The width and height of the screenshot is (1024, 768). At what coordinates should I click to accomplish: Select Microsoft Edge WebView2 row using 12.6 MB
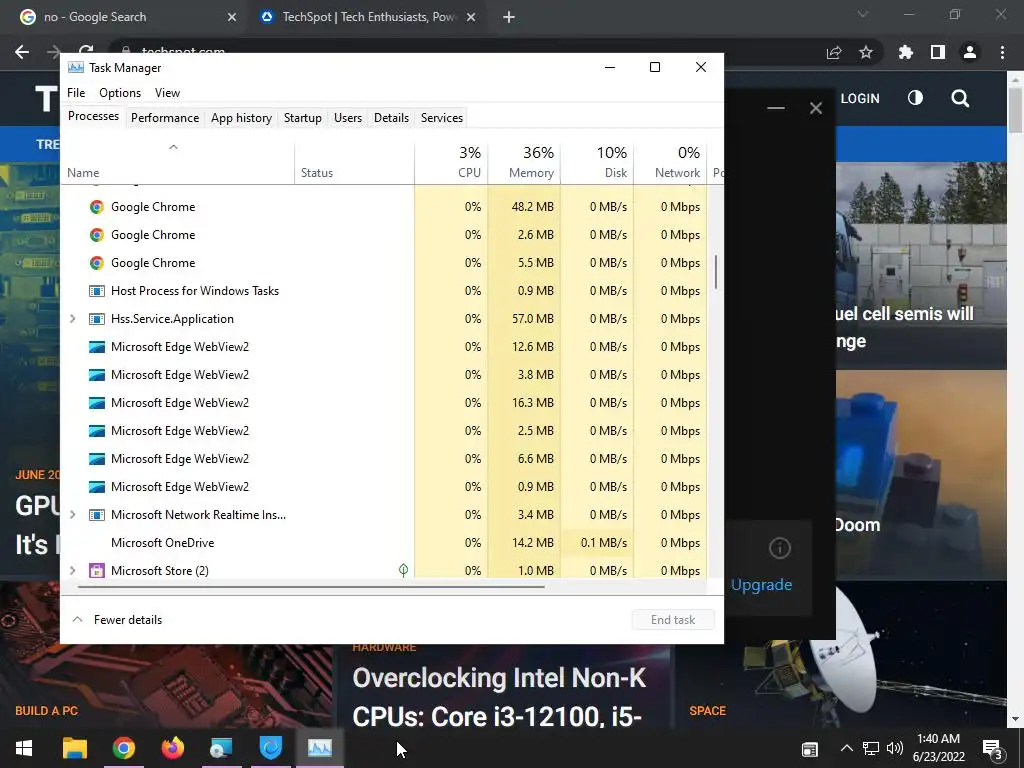tap(384, 347)
